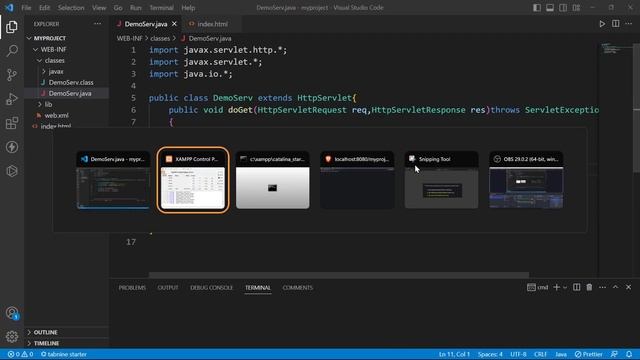This screenshot has height=360, width=640.
Task: Open the Explorer view in activity bar
Action: tap(12, 27)
